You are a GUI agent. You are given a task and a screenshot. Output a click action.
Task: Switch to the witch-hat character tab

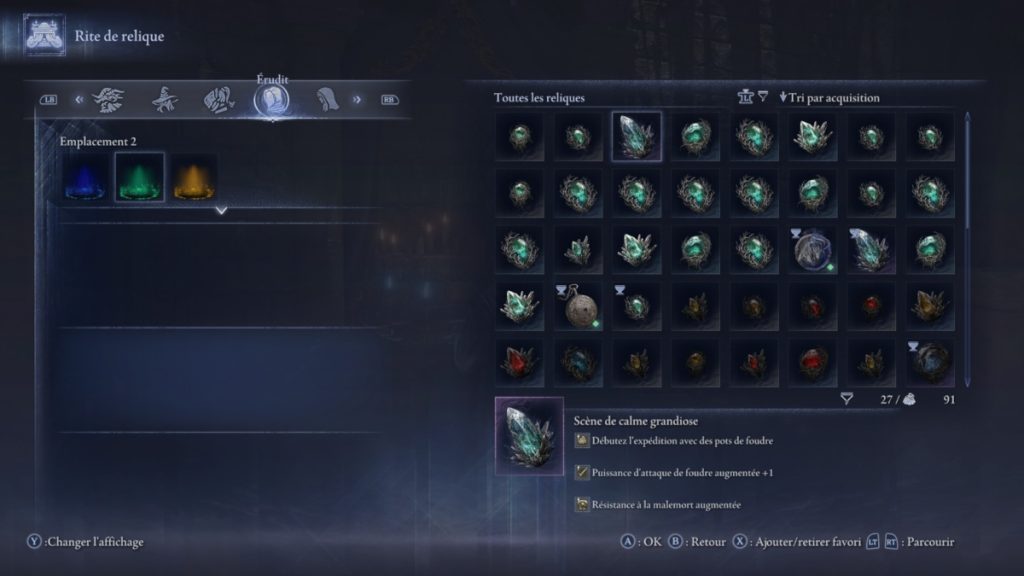(164, 100)
